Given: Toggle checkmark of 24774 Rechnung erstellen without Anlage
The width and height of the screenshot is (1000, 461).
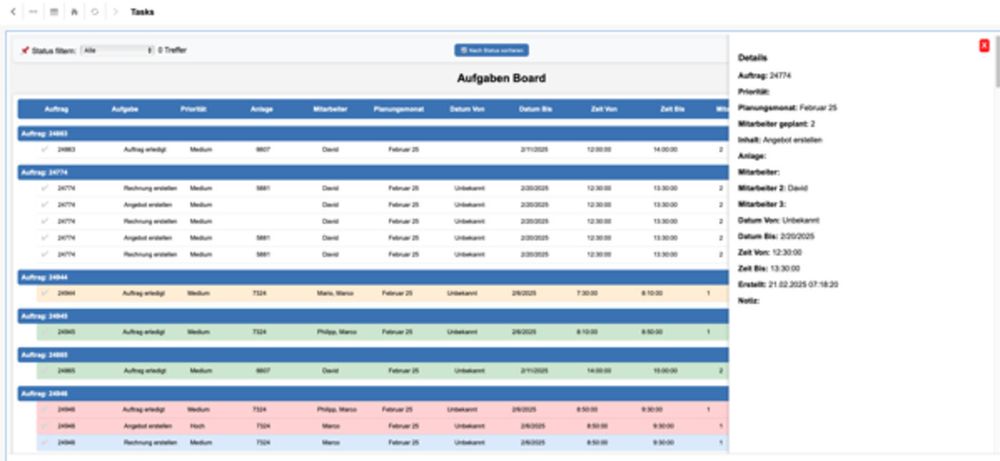Looking at the screenshot, I should (45, 221).
